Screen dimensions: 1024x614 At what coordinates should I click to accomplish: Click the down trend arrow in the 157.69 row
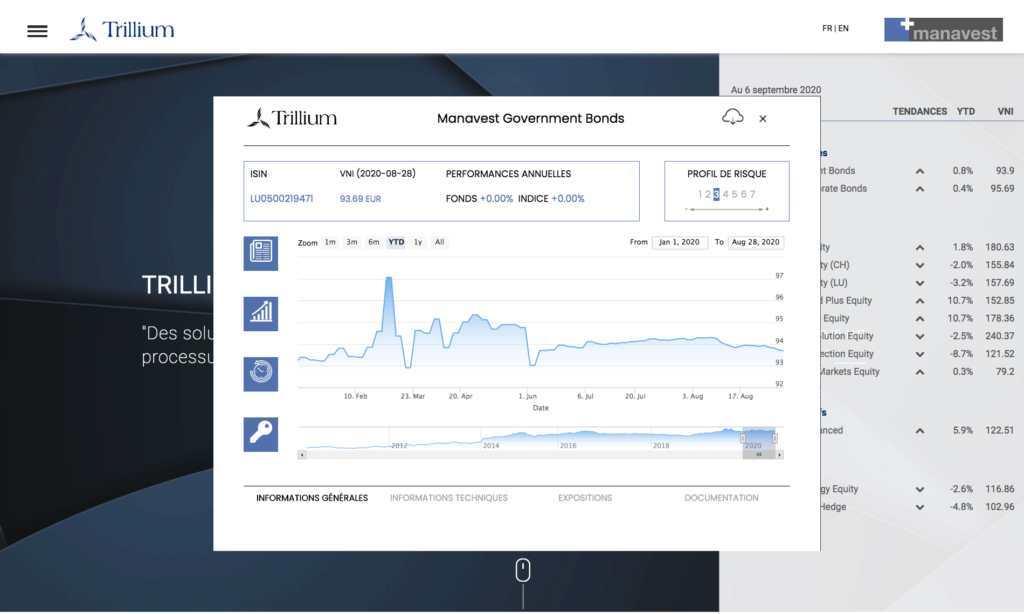(x=920, y=283)
